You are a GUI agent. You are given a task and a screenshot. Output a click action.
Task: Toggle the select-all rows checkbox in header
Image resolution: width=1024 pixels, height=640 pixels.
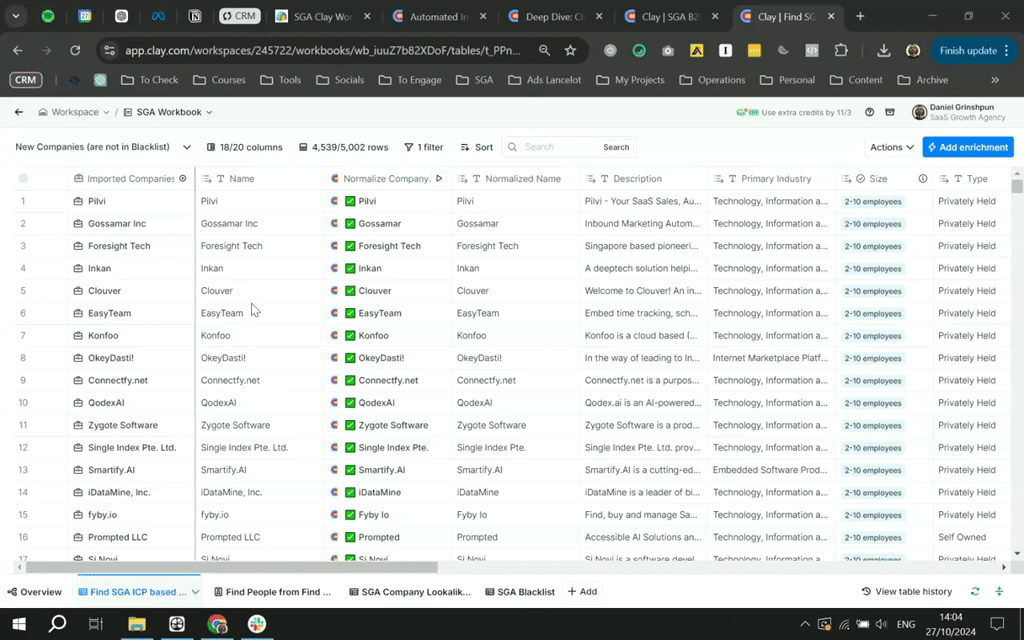coord(23,179)
